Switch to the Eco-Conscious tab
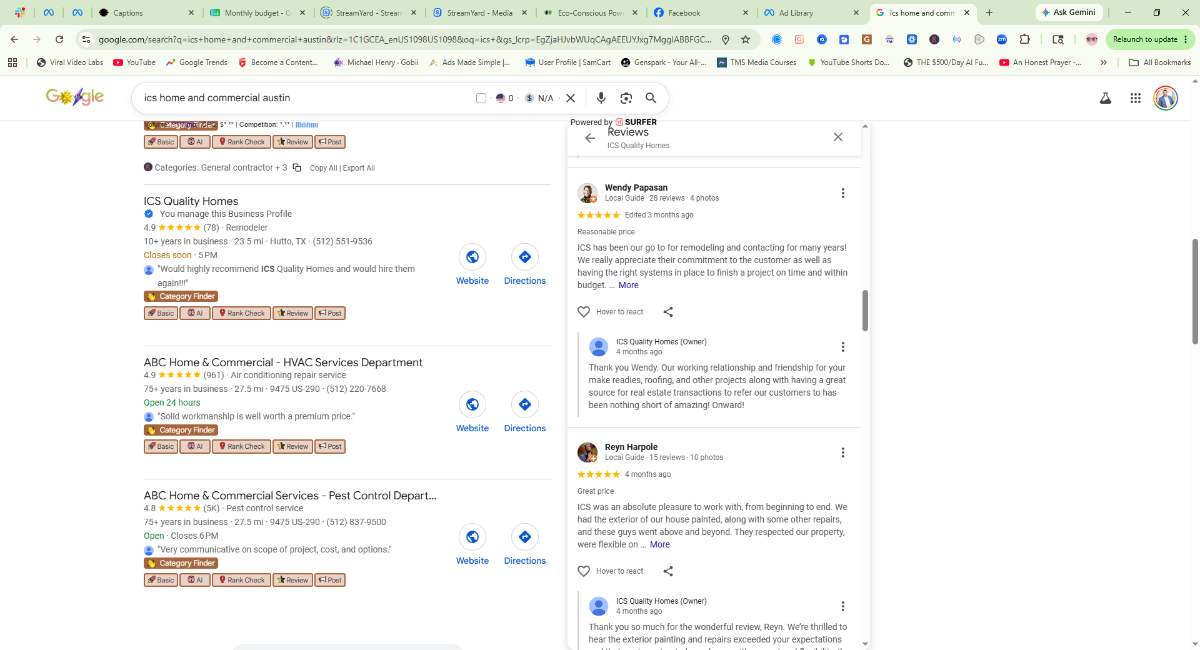Viewport: 1200px width, 650px height. [x=590, y=13]
